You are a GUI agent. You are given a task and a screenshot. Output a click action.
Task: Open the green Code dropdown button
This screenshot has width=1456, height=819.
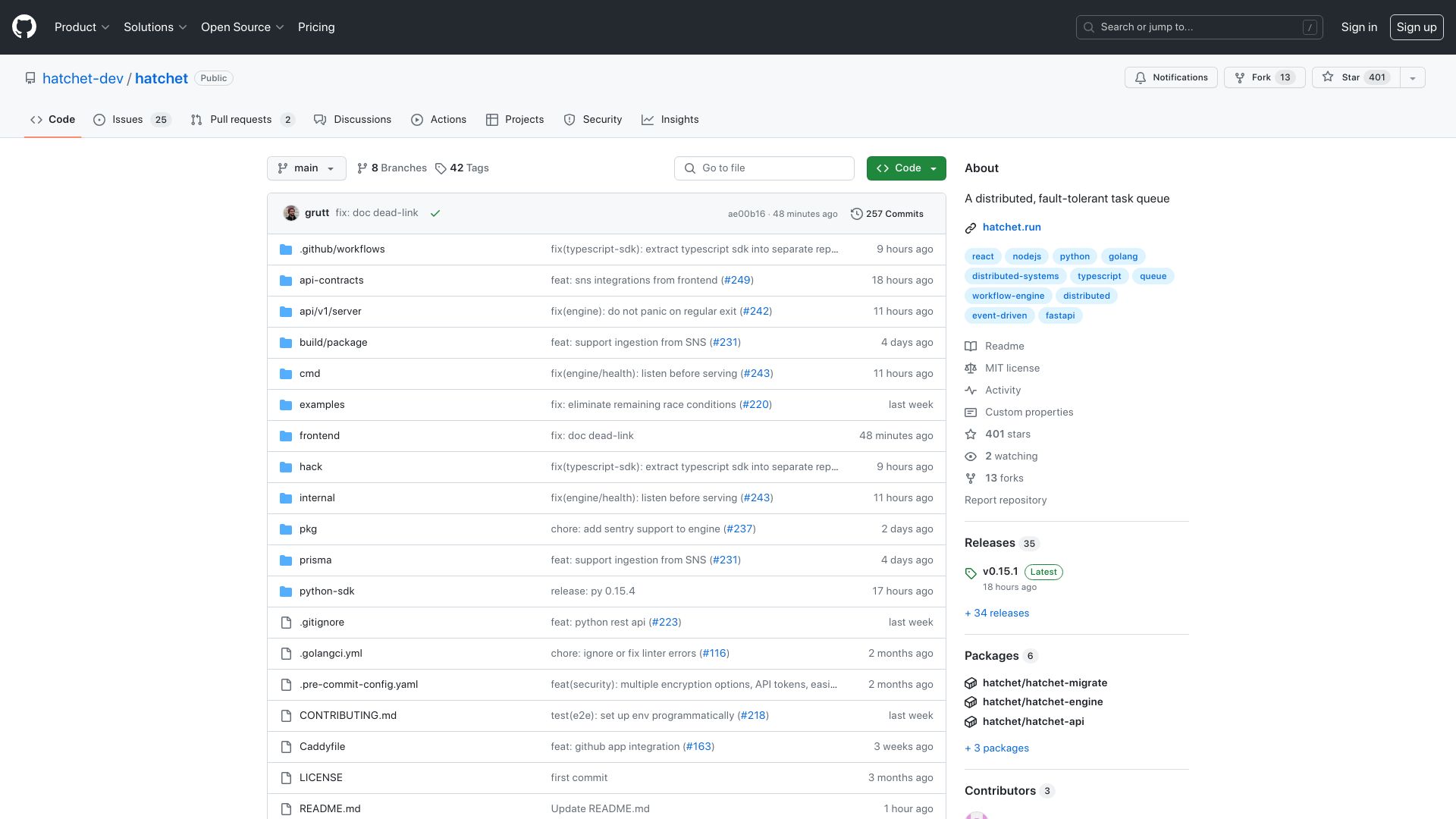906,168
